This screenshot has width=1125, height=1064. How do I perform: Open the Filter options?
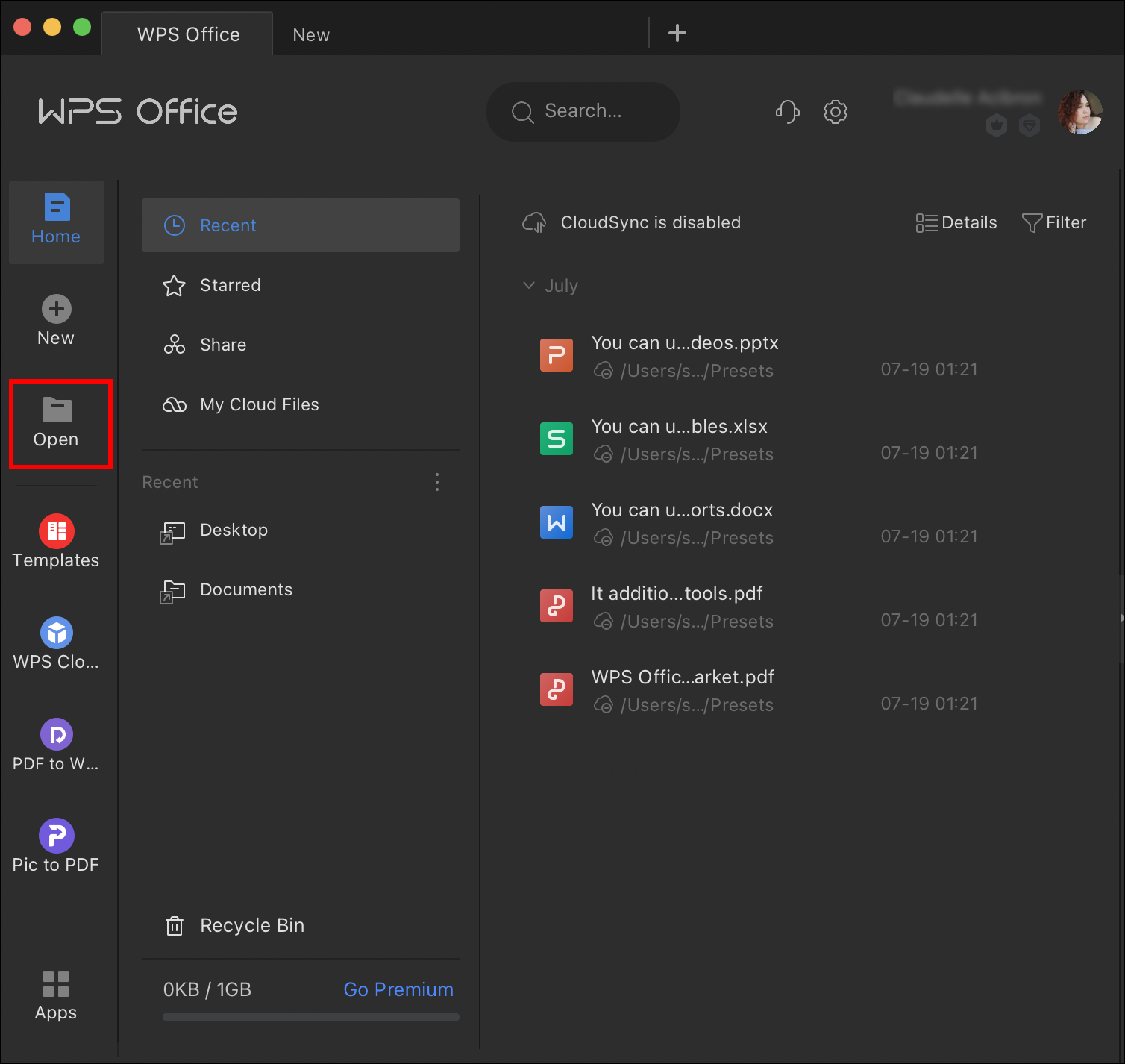pyautogui.click(x=1054, y=222)
